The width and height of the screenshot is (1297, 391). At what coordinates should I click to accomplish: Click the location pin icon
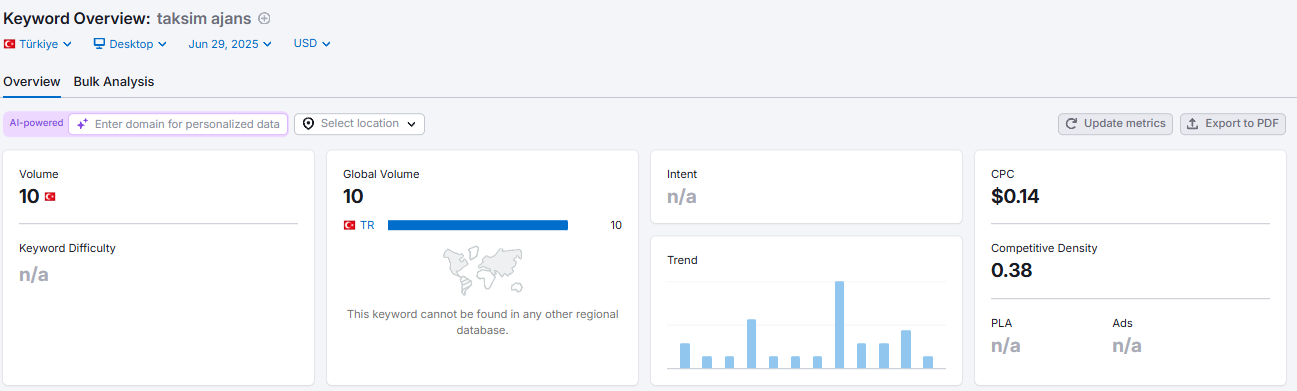tap(308, 124)
